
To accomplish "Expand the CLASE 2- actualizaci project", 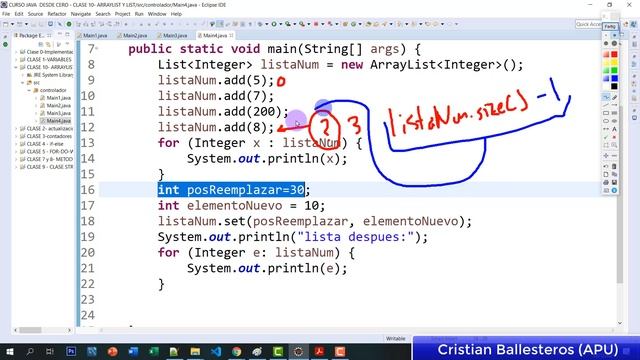I will 16,129.
